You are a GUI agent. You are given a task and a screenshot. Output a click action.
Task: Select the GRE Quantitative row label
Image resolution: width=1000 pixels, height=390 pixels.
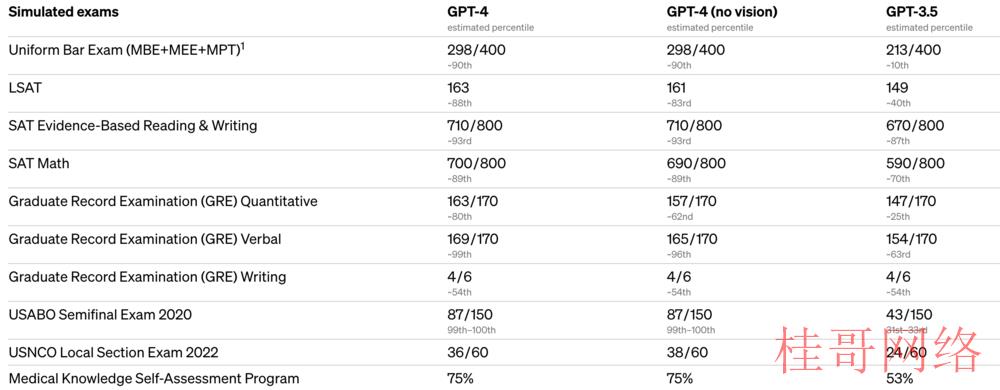tap(163, 201)
